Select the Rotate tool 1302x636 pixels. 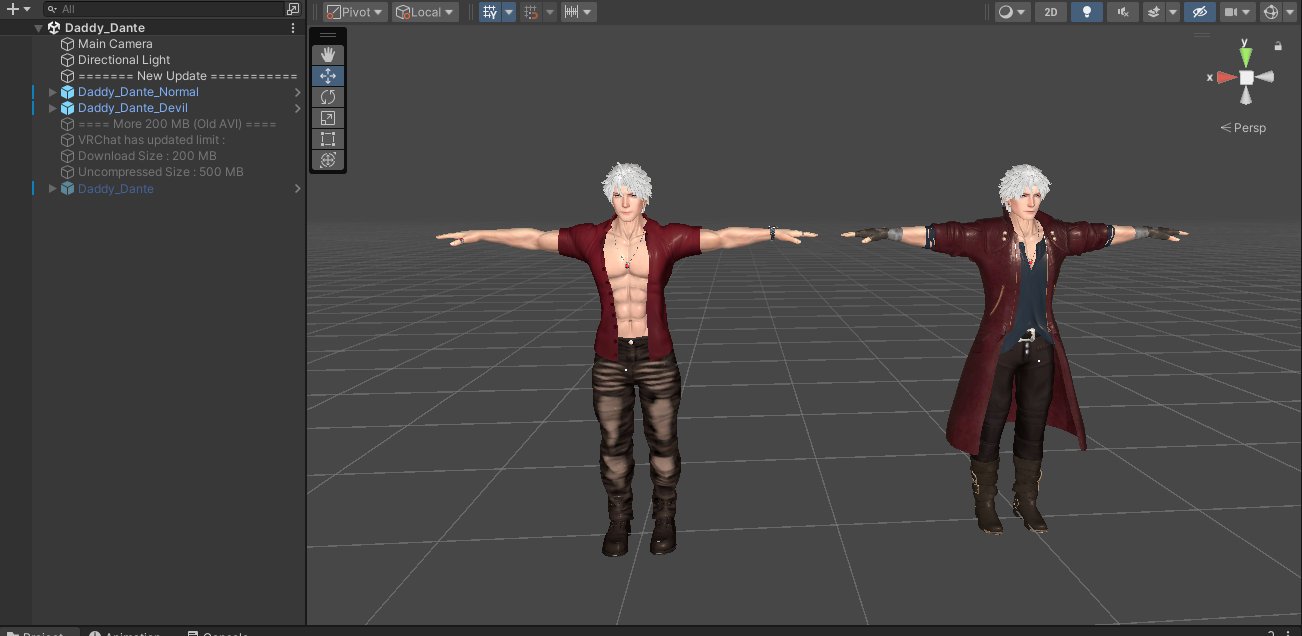tap(328, 97)
